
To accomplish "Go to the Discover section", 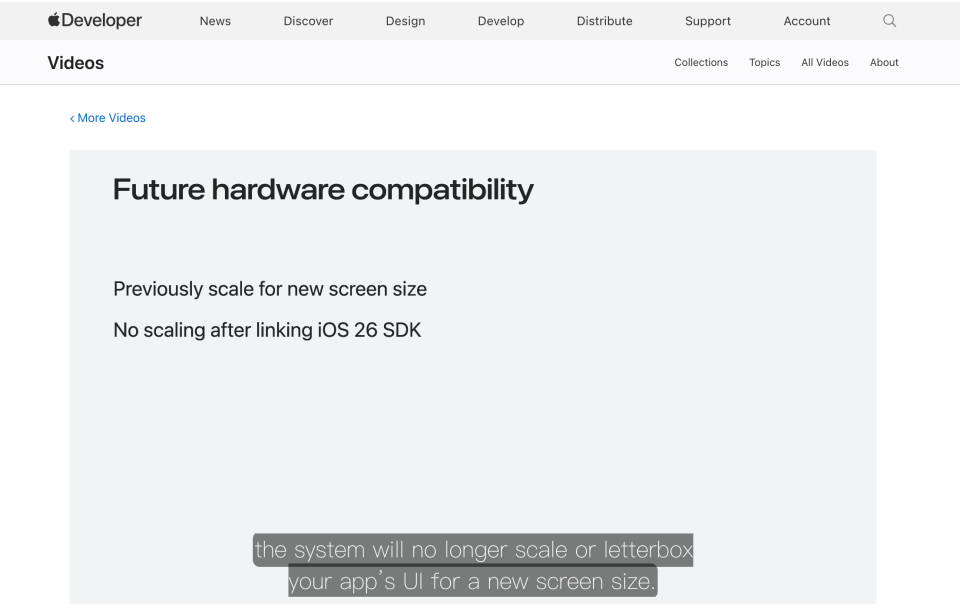I will pos(308,21).
